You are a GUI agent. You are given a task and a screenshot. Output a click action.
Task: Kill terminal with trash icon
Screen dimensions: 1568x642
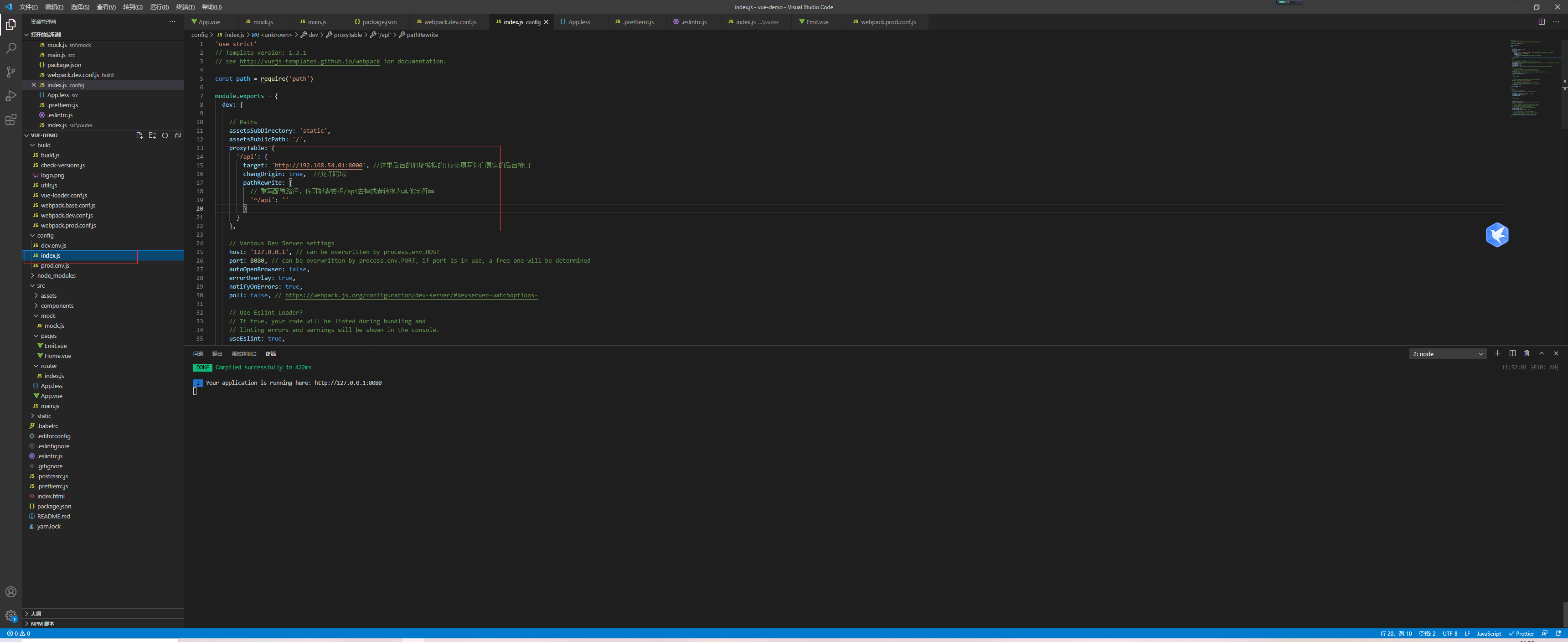[x=1527, y=353]
